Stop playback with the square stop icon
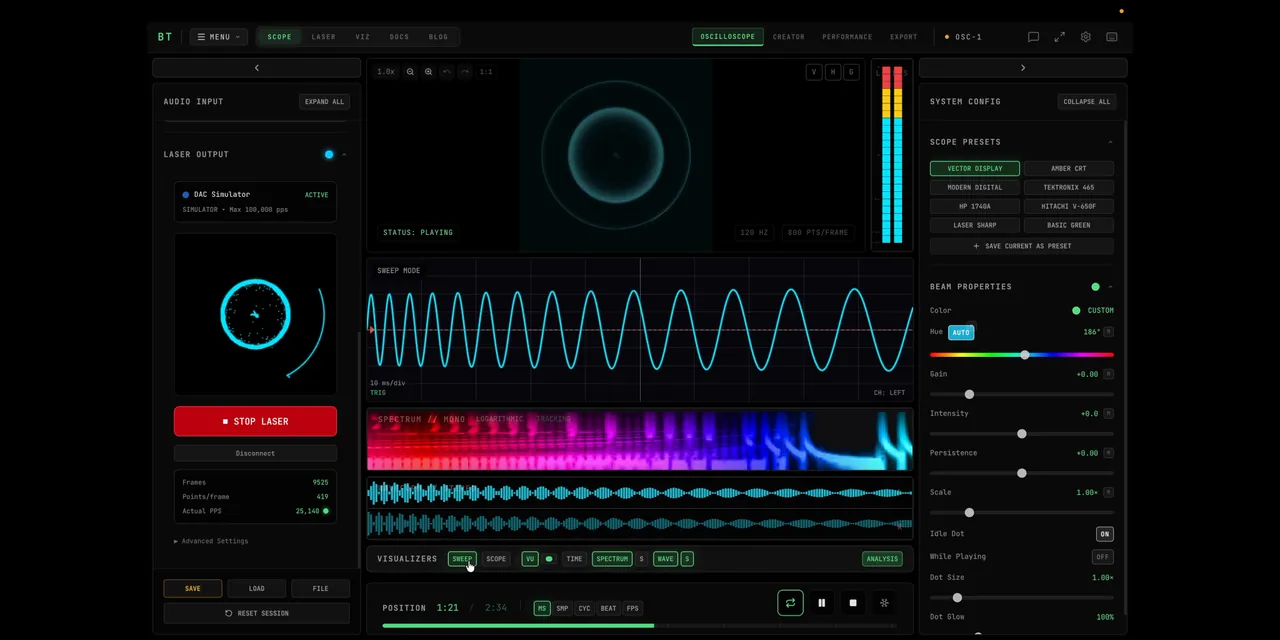1280x640 pixels. click(853, 603)
